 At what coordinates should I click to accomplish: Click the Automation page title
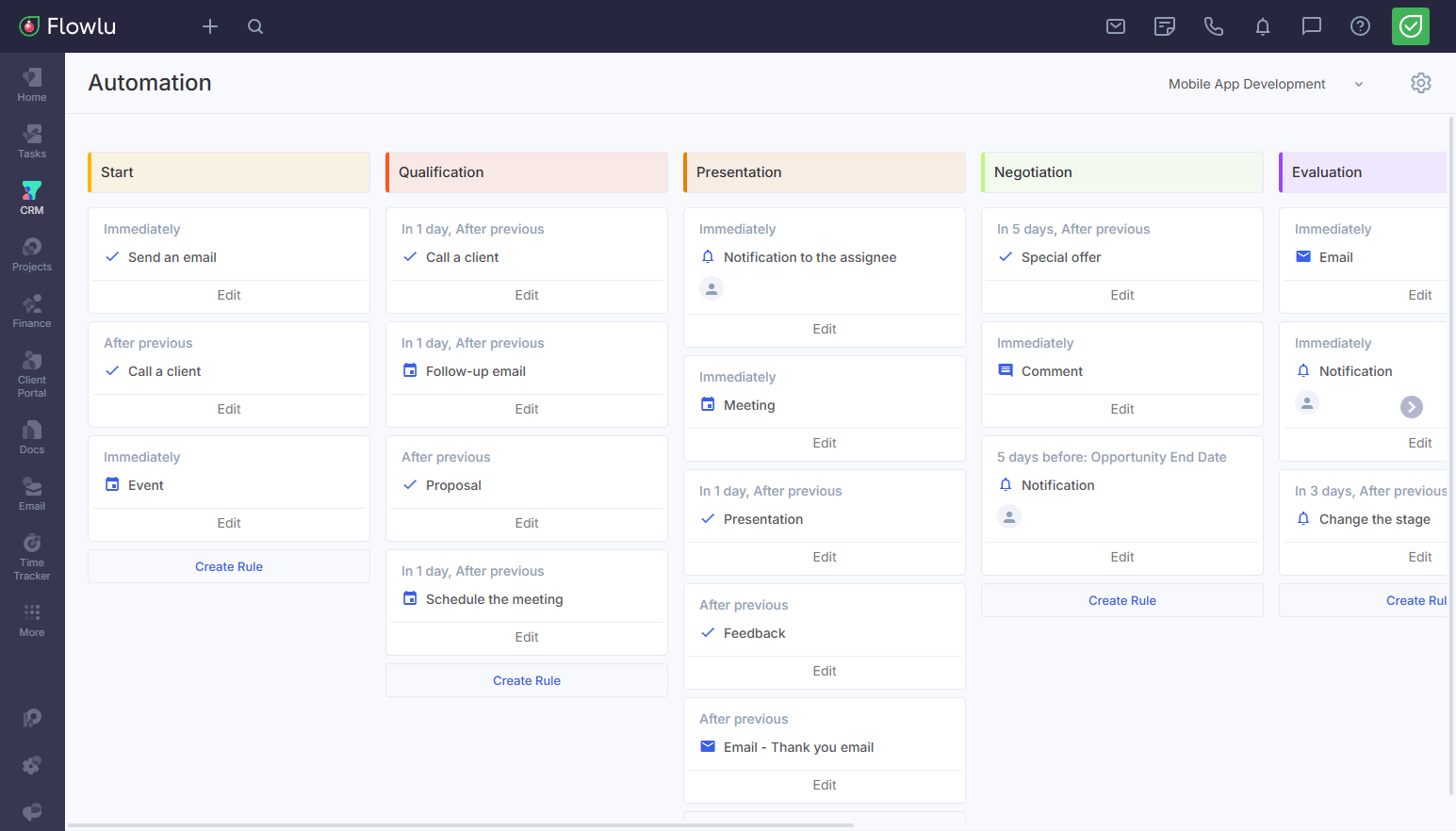150,83
